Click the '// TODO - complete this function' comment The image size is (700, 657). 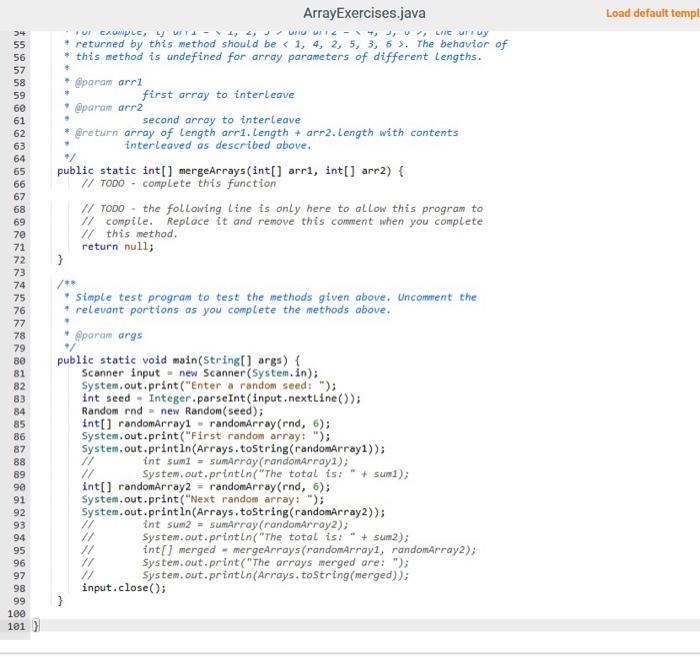(x=179, y=183)
